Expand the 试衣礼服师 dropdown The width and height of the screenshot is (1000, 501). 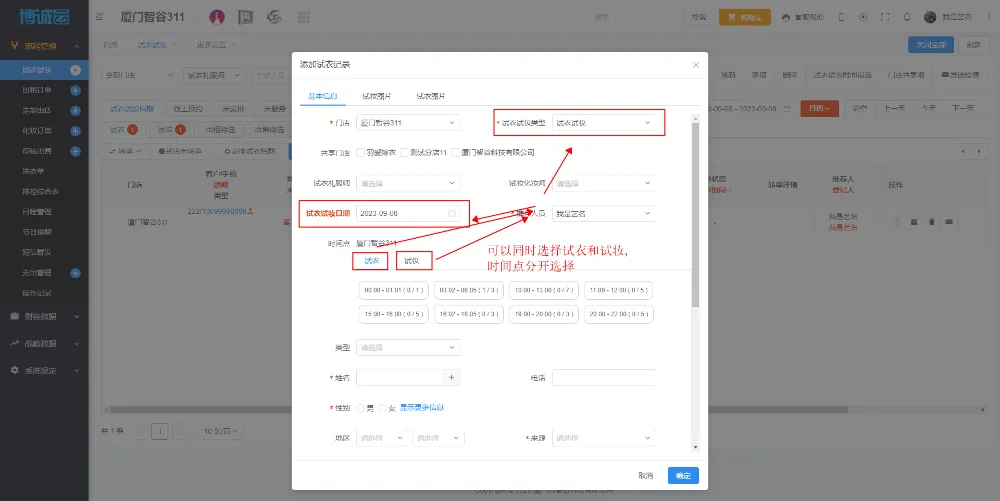(408, 184)
